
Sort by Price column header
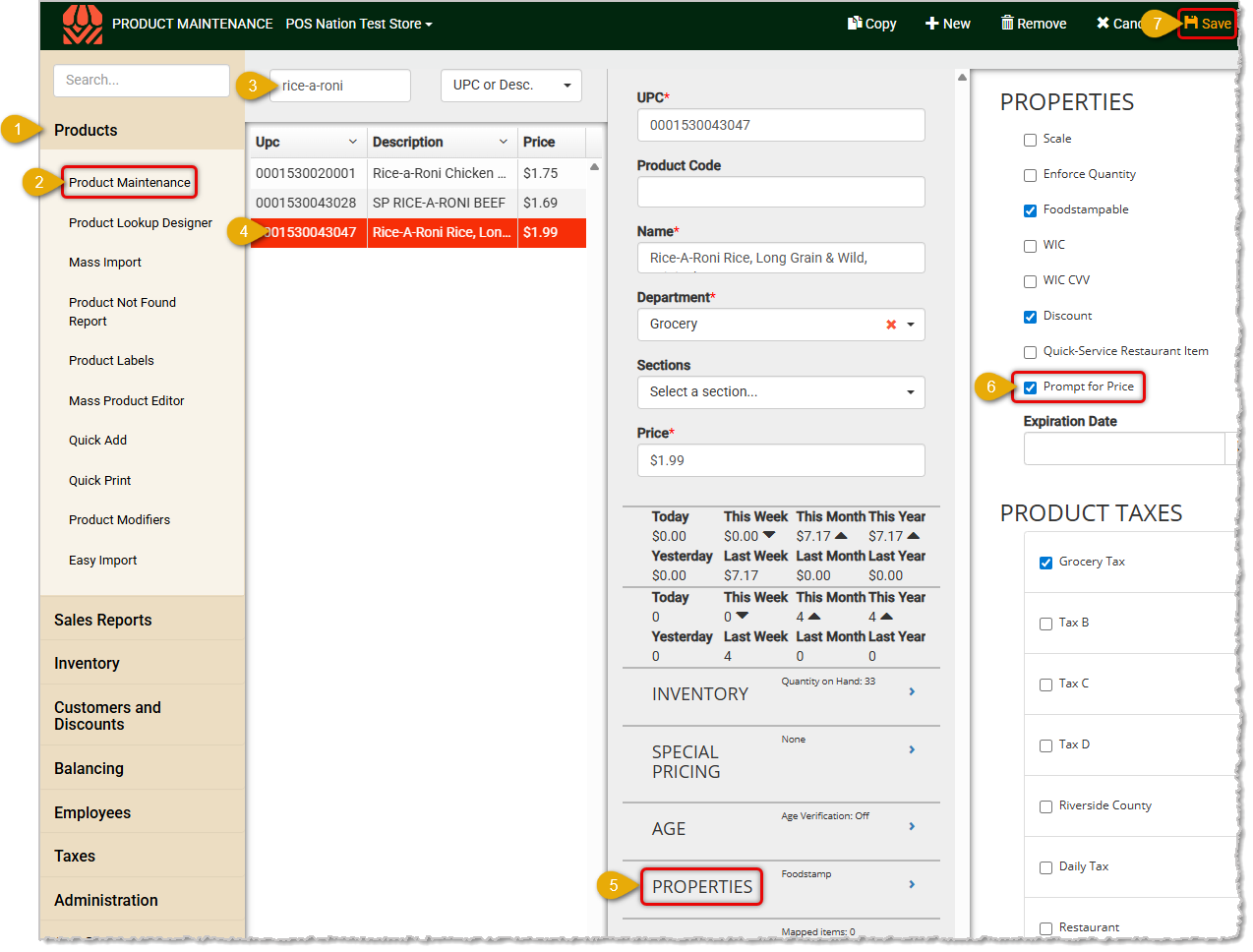coord(539,142)
